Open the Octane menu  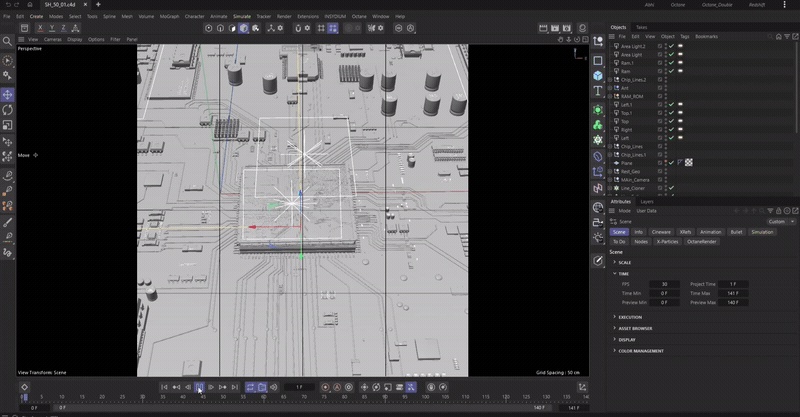359,16
